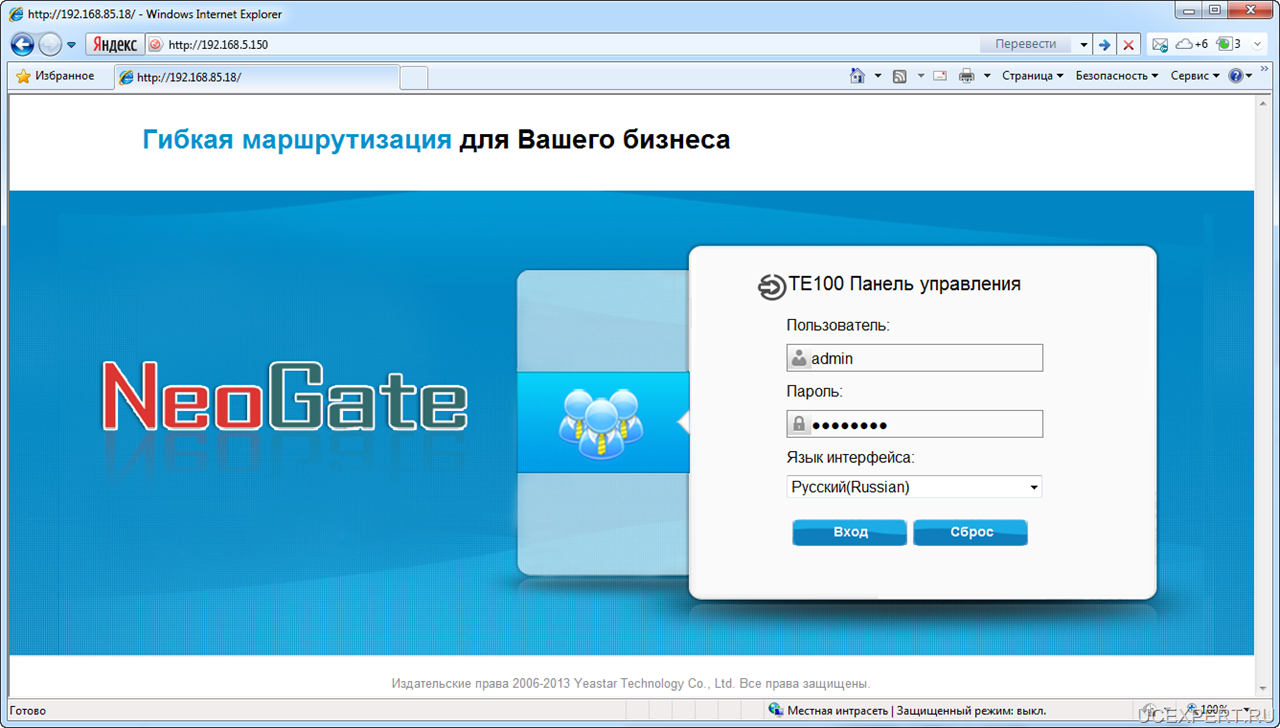Click the Read mail icon in command bar
Screen dimensions: 1280x728
point(940,76)
